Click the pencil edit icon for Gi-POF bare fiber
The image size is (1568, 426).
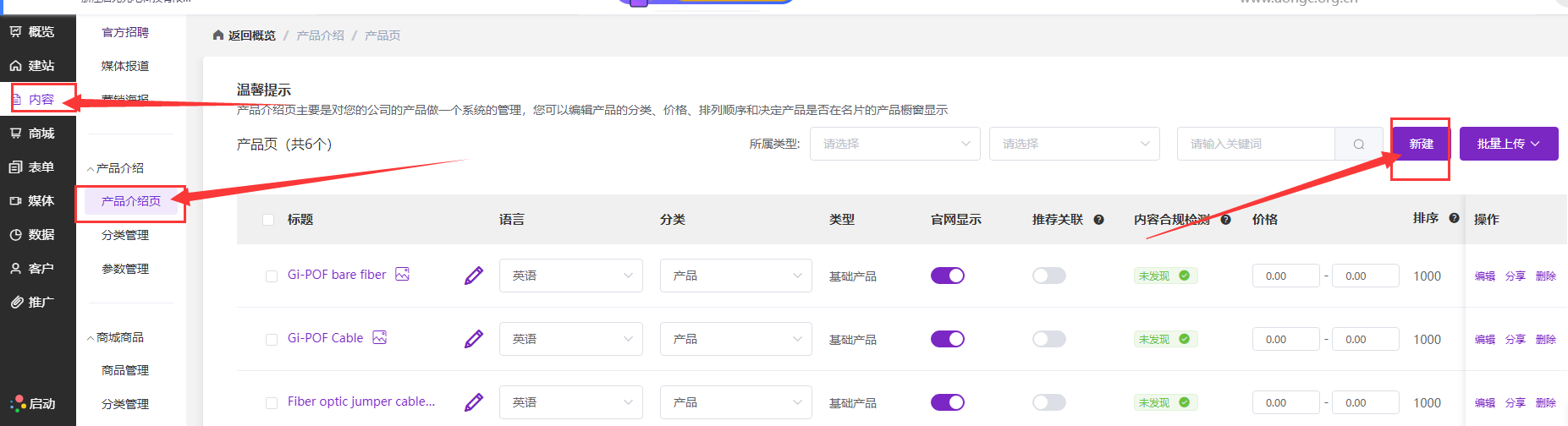(x=474, y=276)
